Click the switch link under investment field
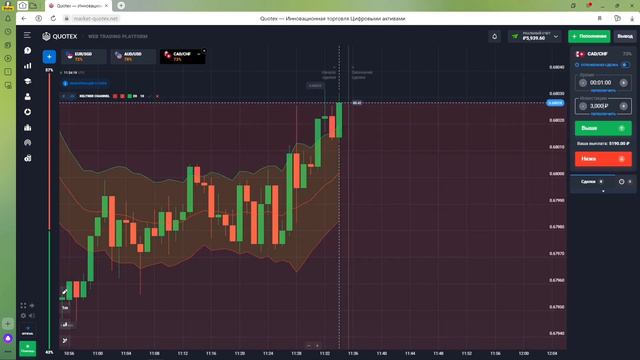This screenshot has width=640, height=360. tap(603, 114)
